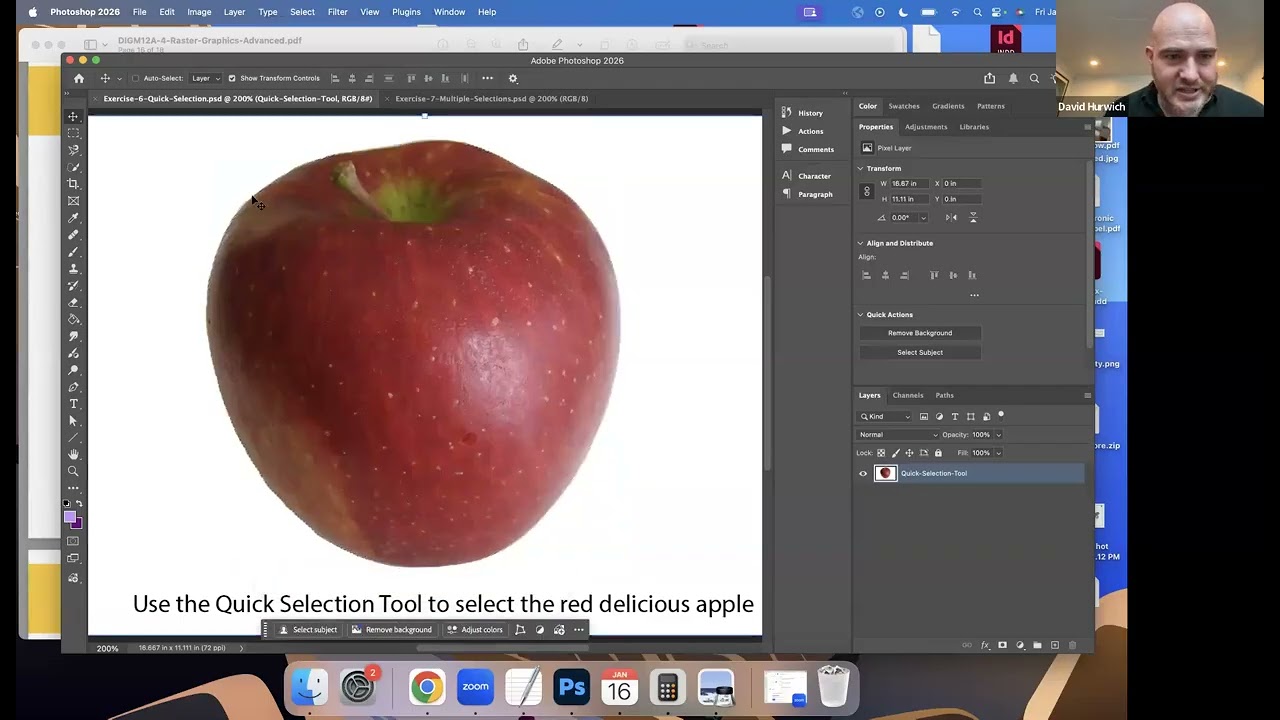The width and height of the screenshot is (1280, 720).
Task: Toggle the layer filter switch on or off
Action: tap(1001, 416)
